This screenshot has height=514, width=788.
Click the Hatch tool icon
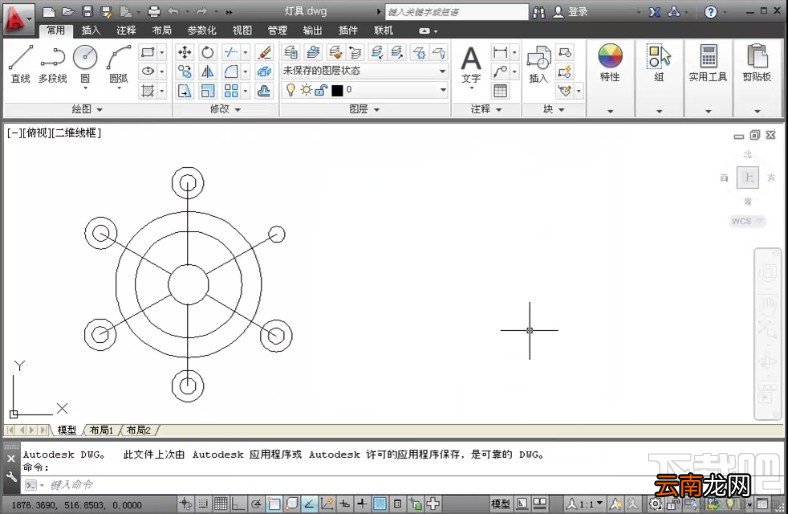tap(148, 91)
